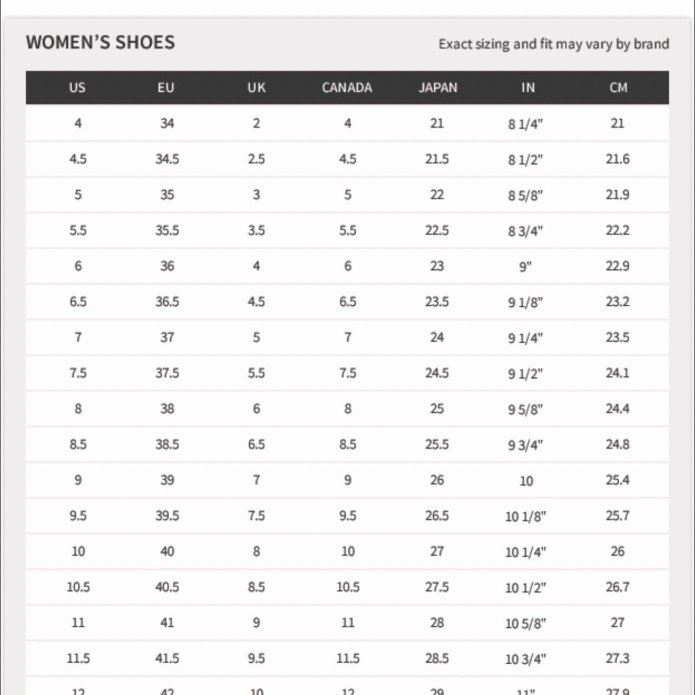Image resolution: width=695 pixels, height=695 pixels.
Task: Click the 24.8 centimeter cell
Action: [x=617, y=444]
